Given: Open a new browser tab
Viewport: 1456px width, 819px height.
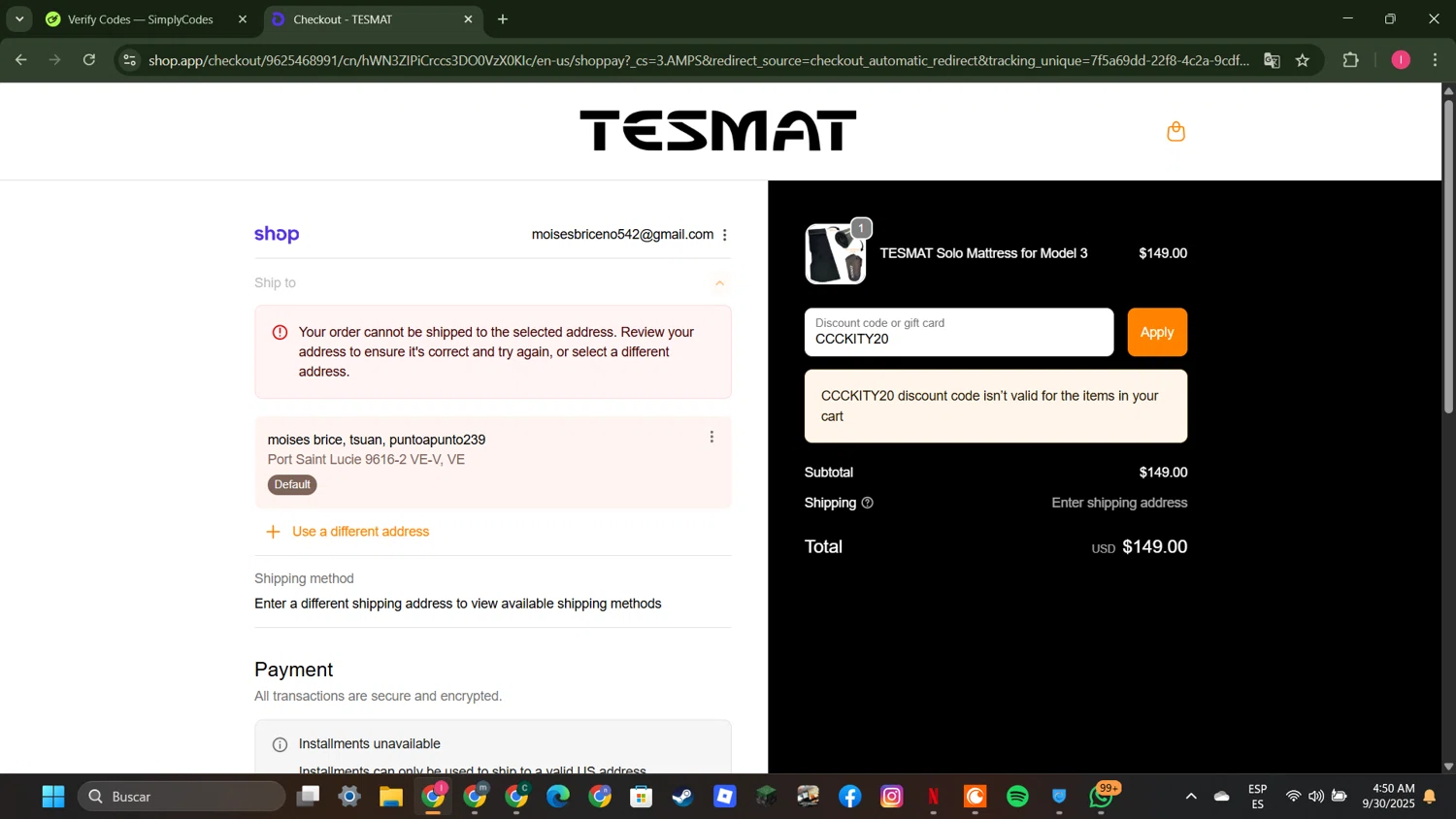Looking at the screenshot, I should 503,19.
